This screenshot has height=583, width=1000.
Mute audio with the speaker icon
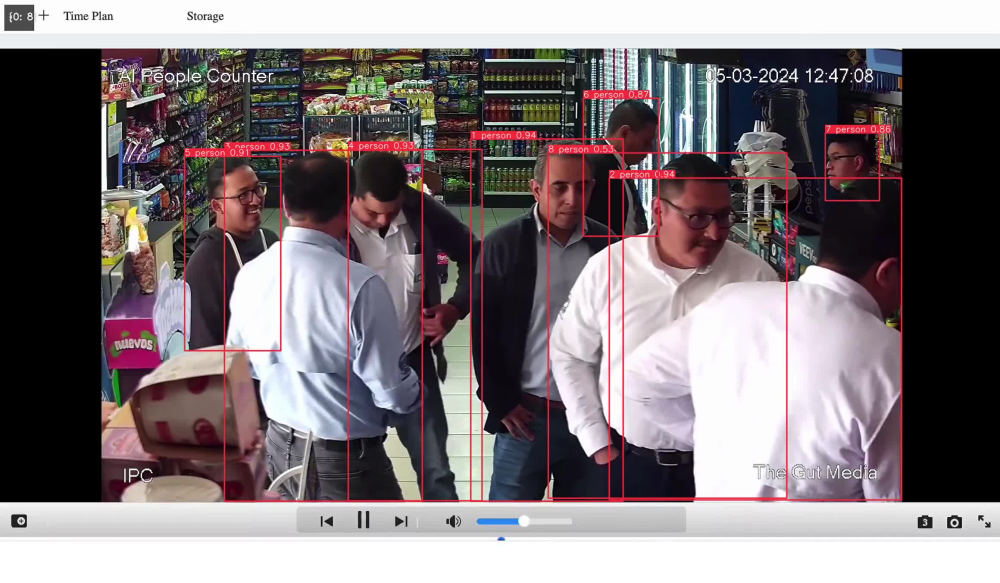(453, 521)
